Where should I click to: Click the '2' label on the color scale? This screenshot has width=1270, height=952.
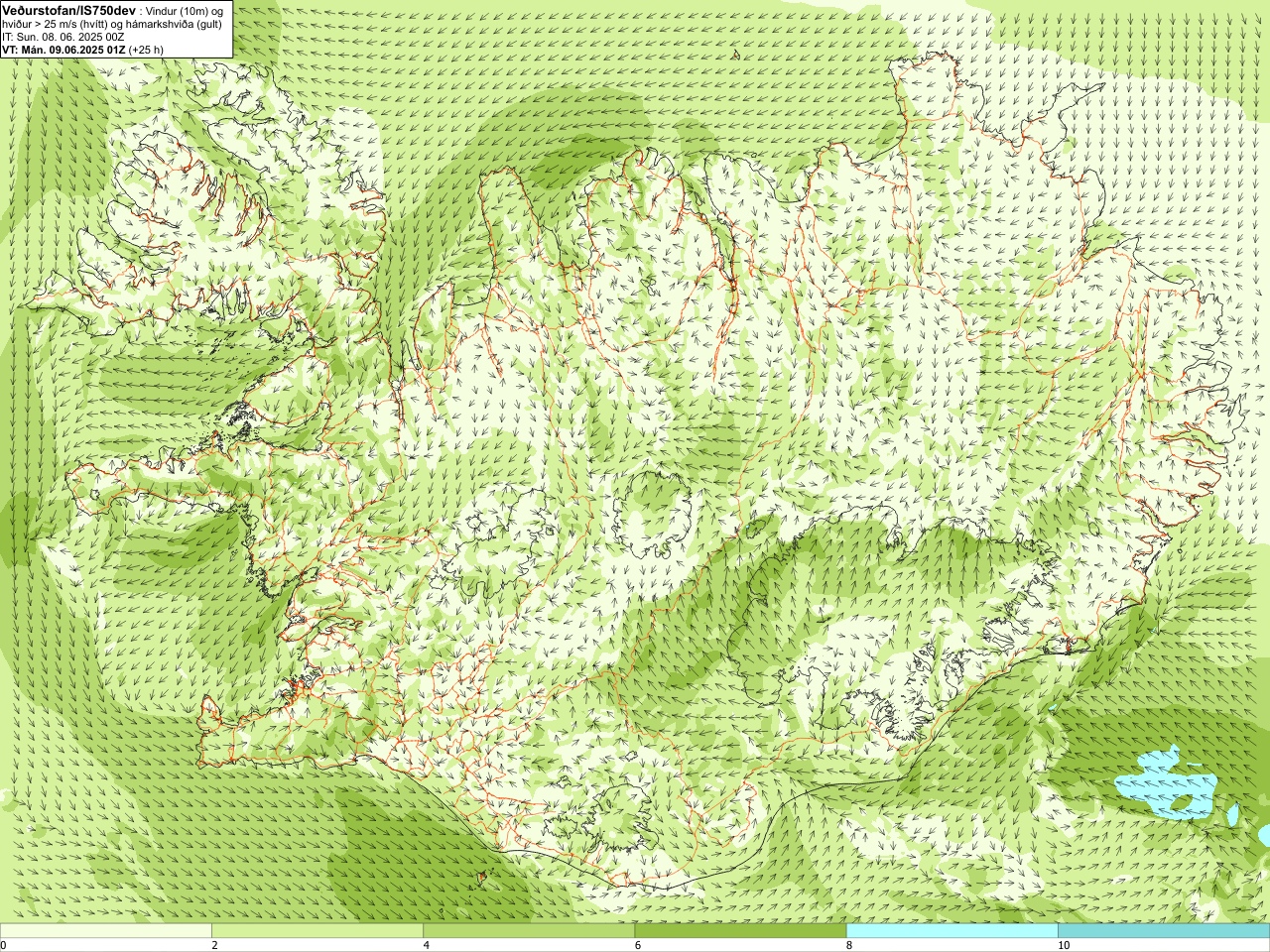click(x=214, y=945)
